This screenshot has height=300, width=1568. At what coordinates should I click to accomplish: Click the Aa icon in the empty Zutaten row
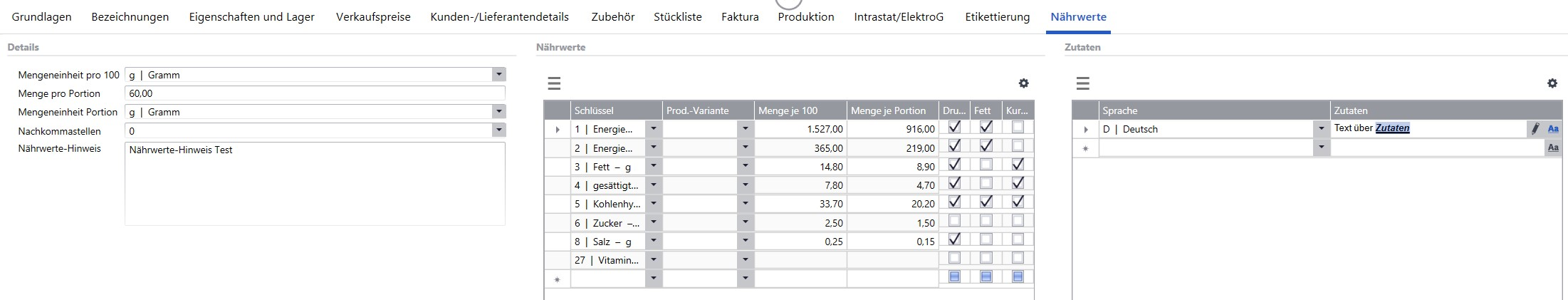click(x=1553, y=148)
